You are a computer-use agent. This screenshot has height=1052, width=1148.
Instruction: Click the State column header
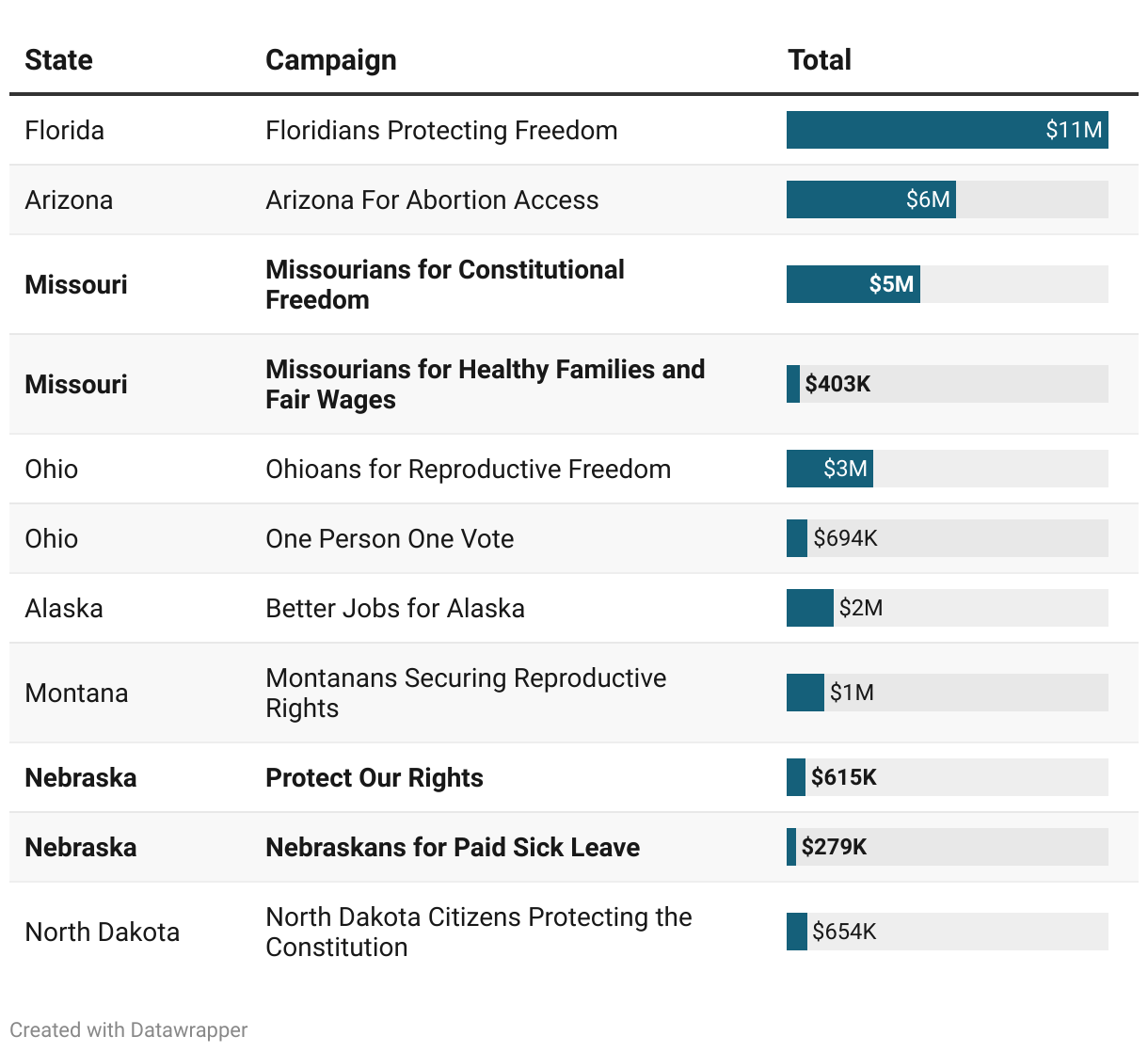tap(58, 60)
